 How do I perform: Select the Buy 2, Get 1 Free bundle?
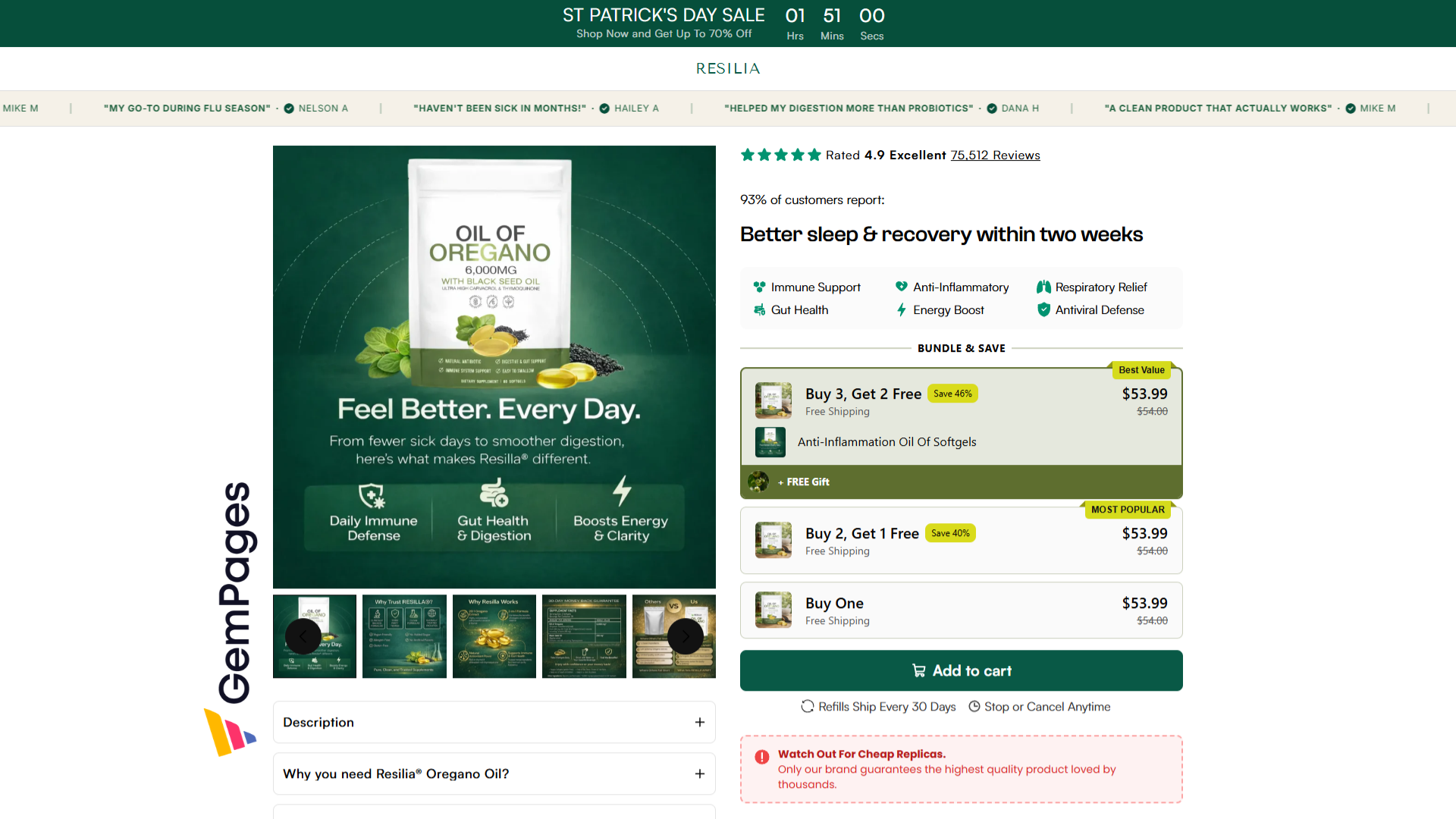[x=961, y=540]
